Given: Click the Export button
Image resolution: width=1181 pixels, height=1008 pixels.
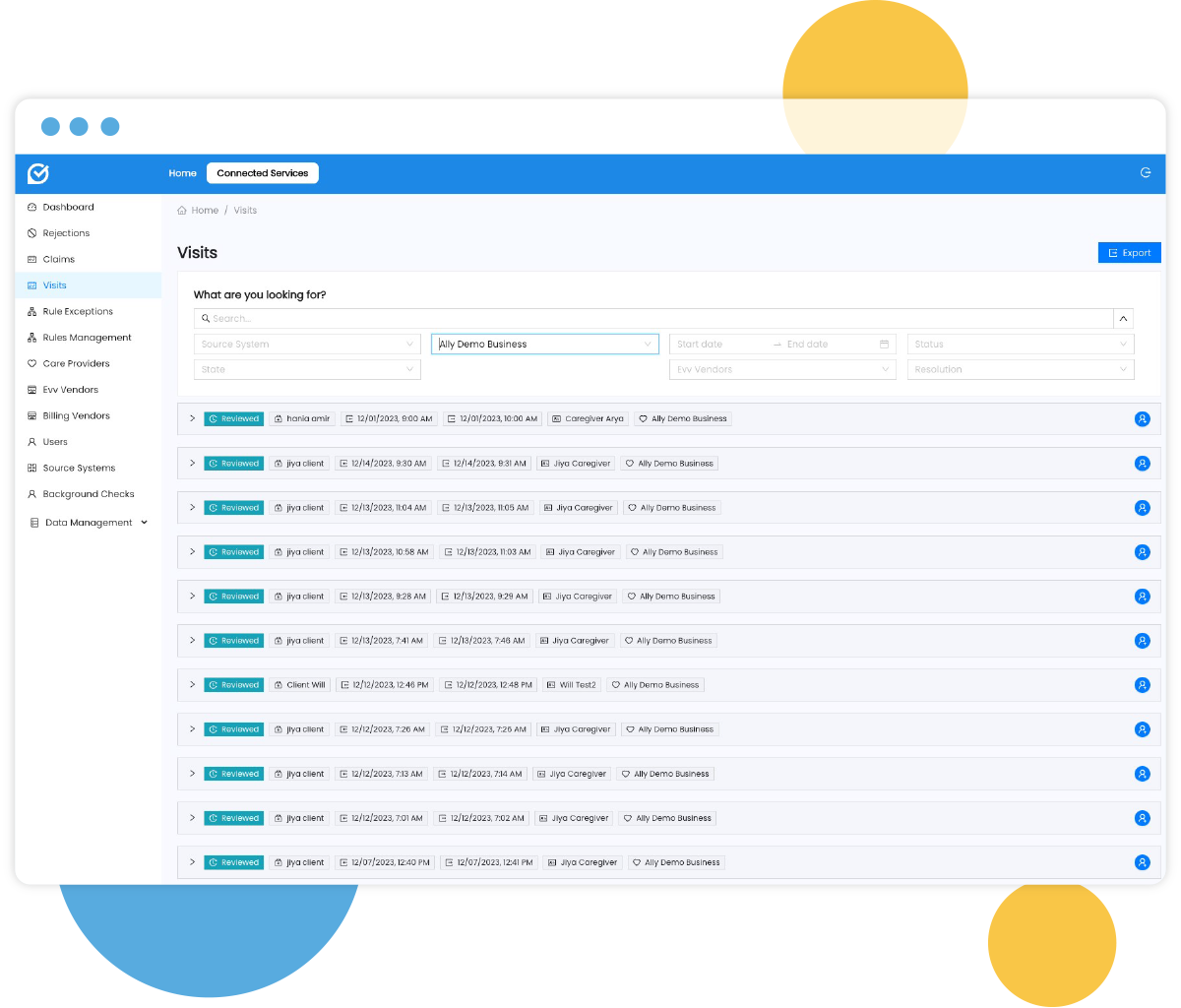Looking at the screenshot, I should tap(1129, 253).
